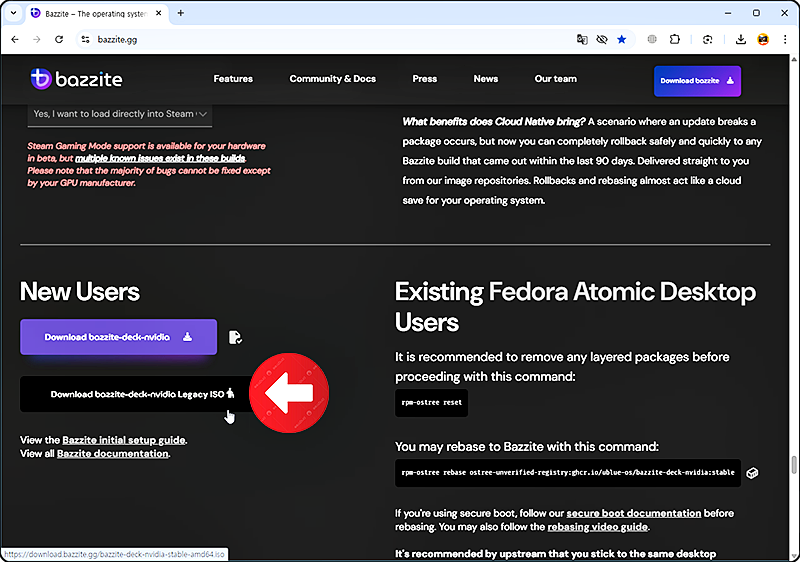Open the rebasing video guide link
This screenshot has width=800, height=562.
pos(597,527)
